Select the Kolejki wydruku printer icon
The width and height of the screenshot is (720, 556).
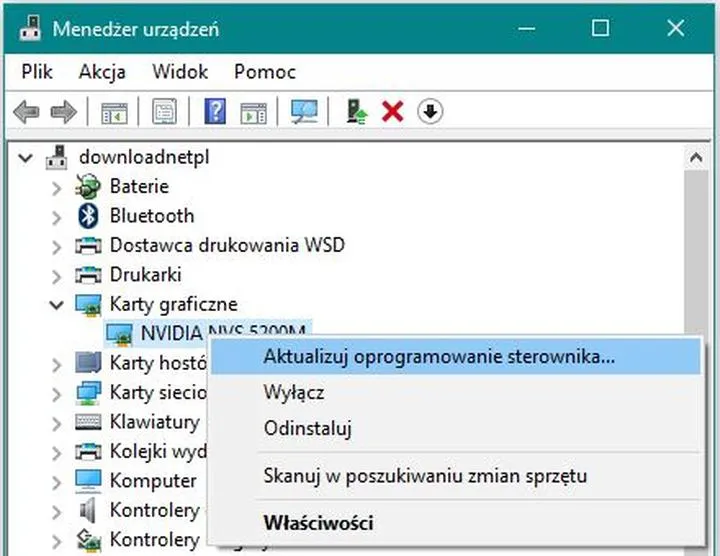(88, 451)
